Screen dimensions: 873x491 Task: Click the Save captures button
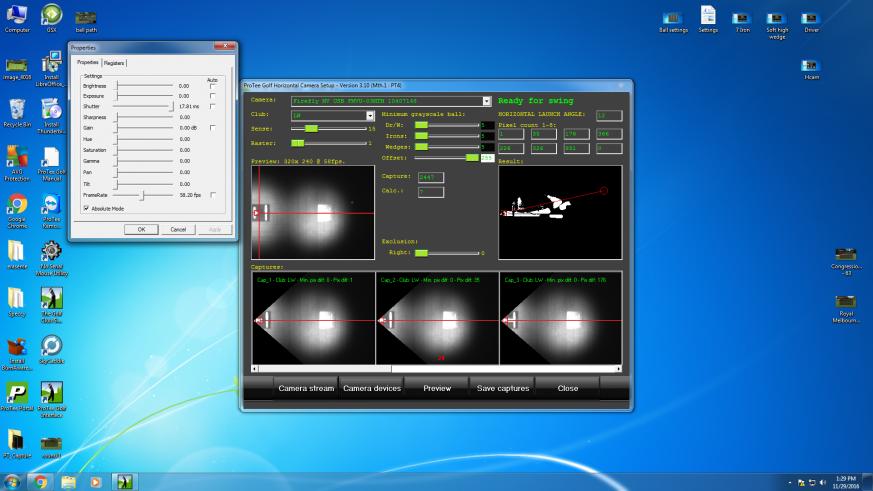point(503,388)
